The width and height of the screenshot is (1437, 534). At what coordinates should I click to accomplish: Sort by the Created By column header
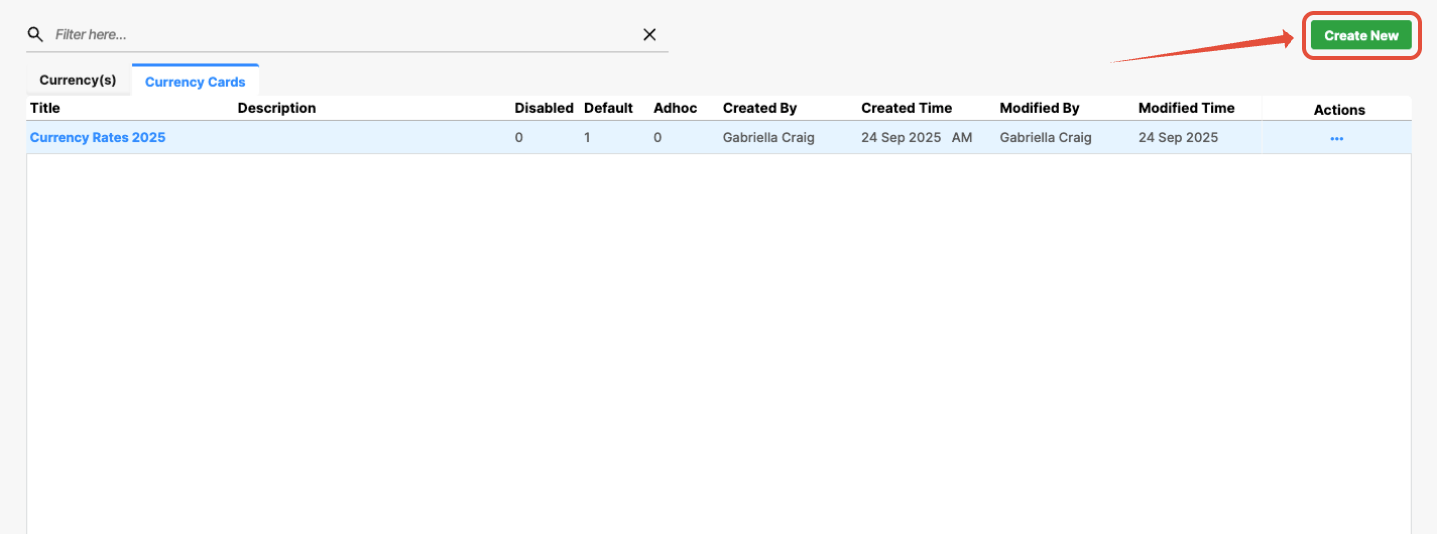(760, 108)
